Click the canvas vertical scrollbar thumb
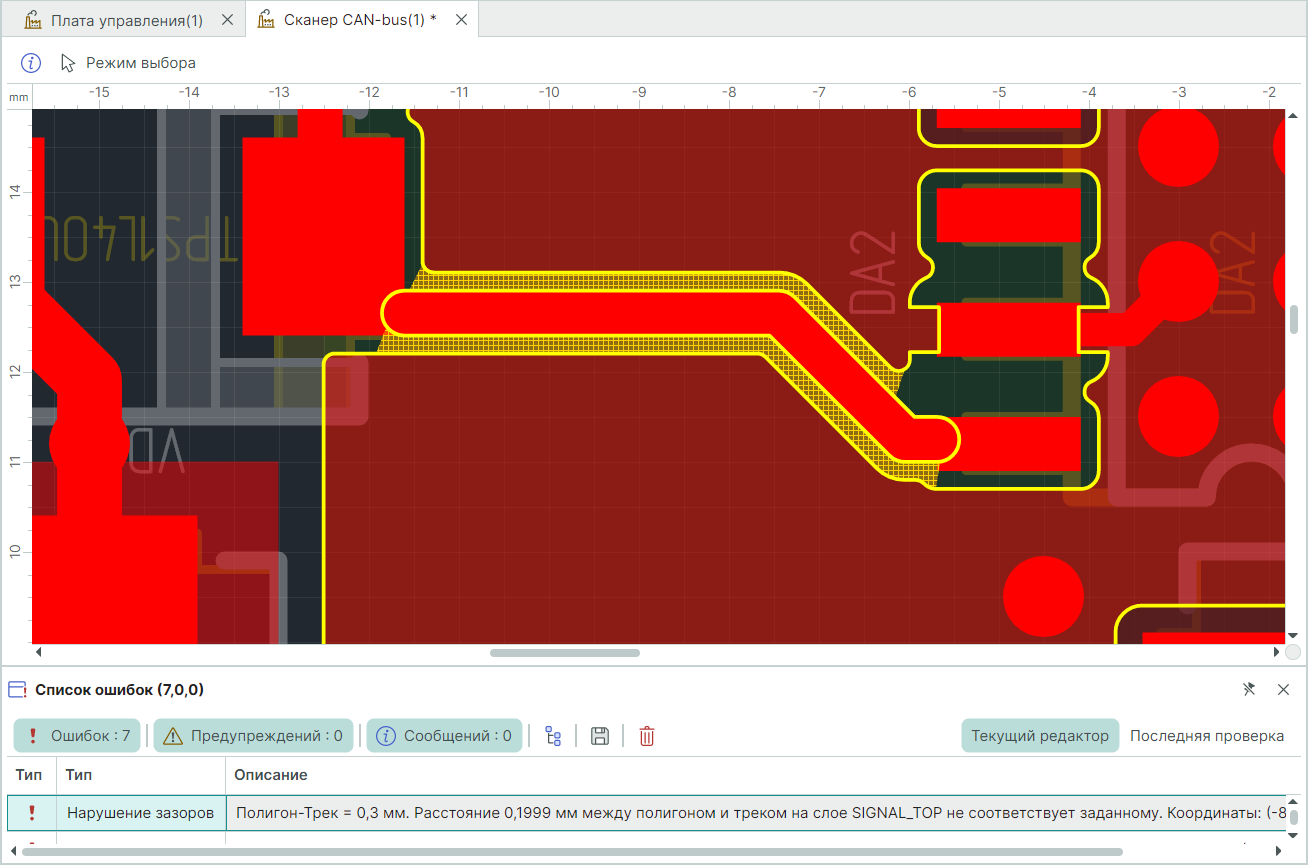 1293,319
